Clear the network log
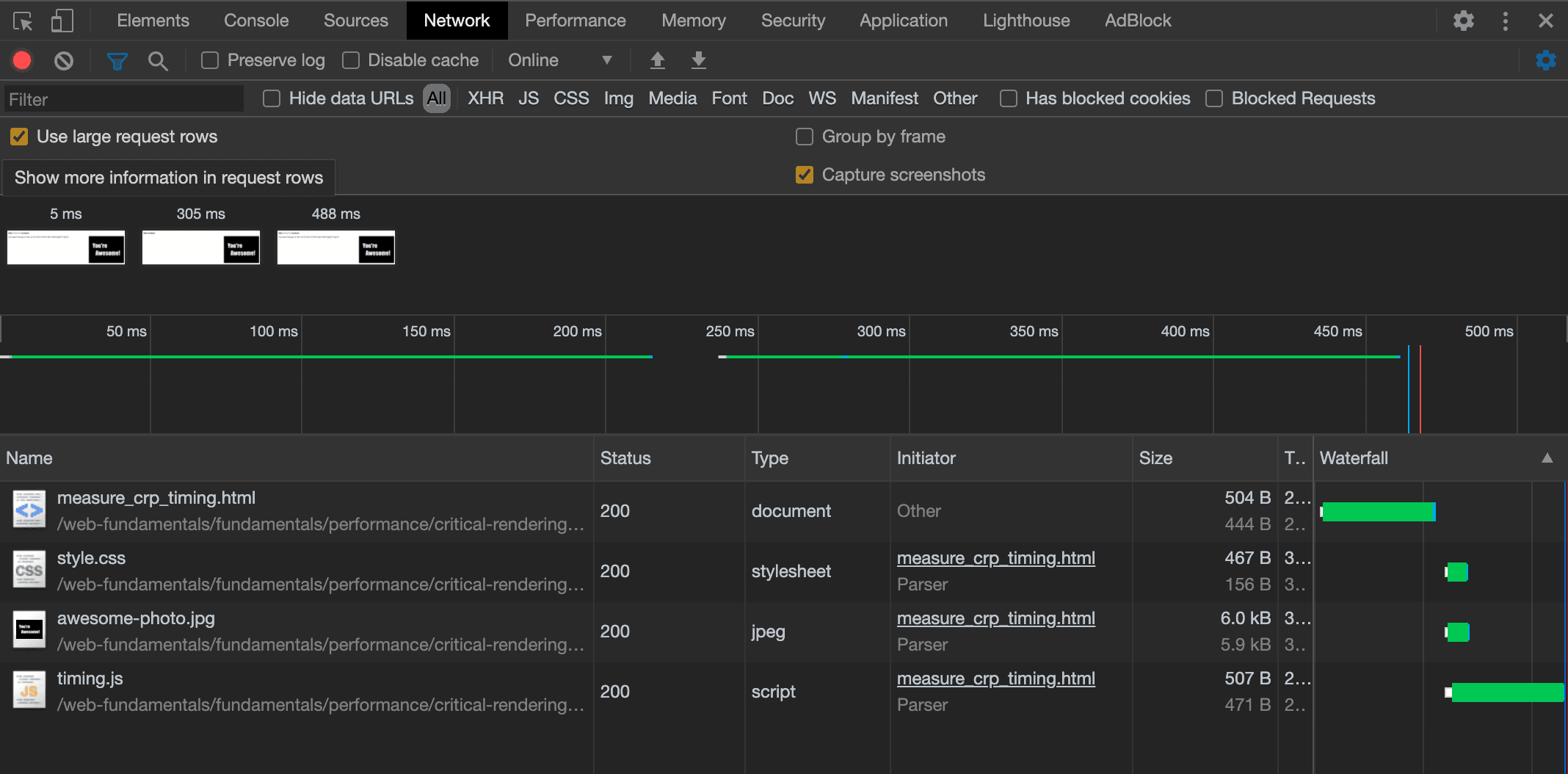 (x=64, y=60)
